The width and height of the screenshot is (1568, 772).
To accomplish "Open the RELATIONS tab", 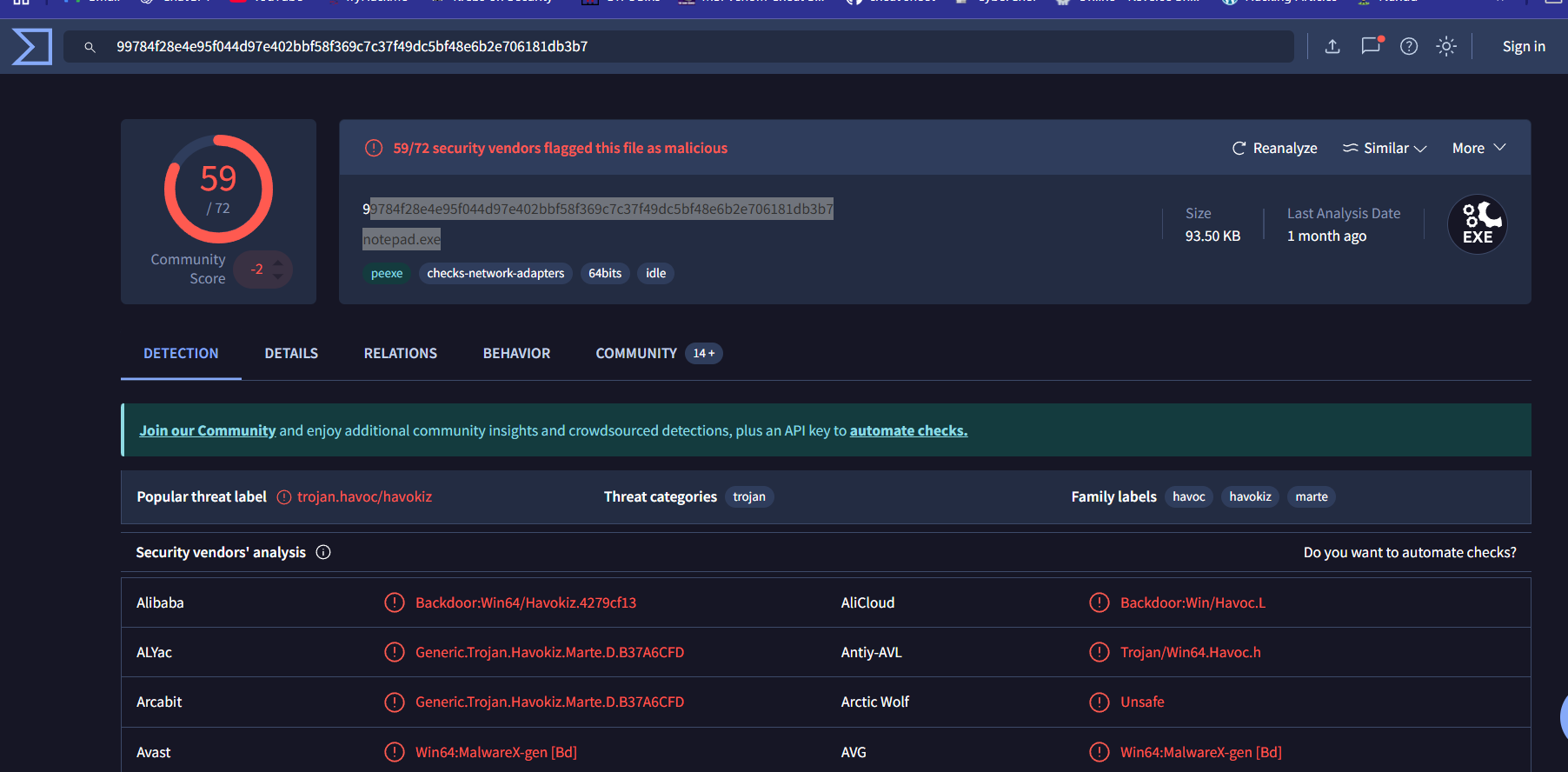I will [401, 353].
